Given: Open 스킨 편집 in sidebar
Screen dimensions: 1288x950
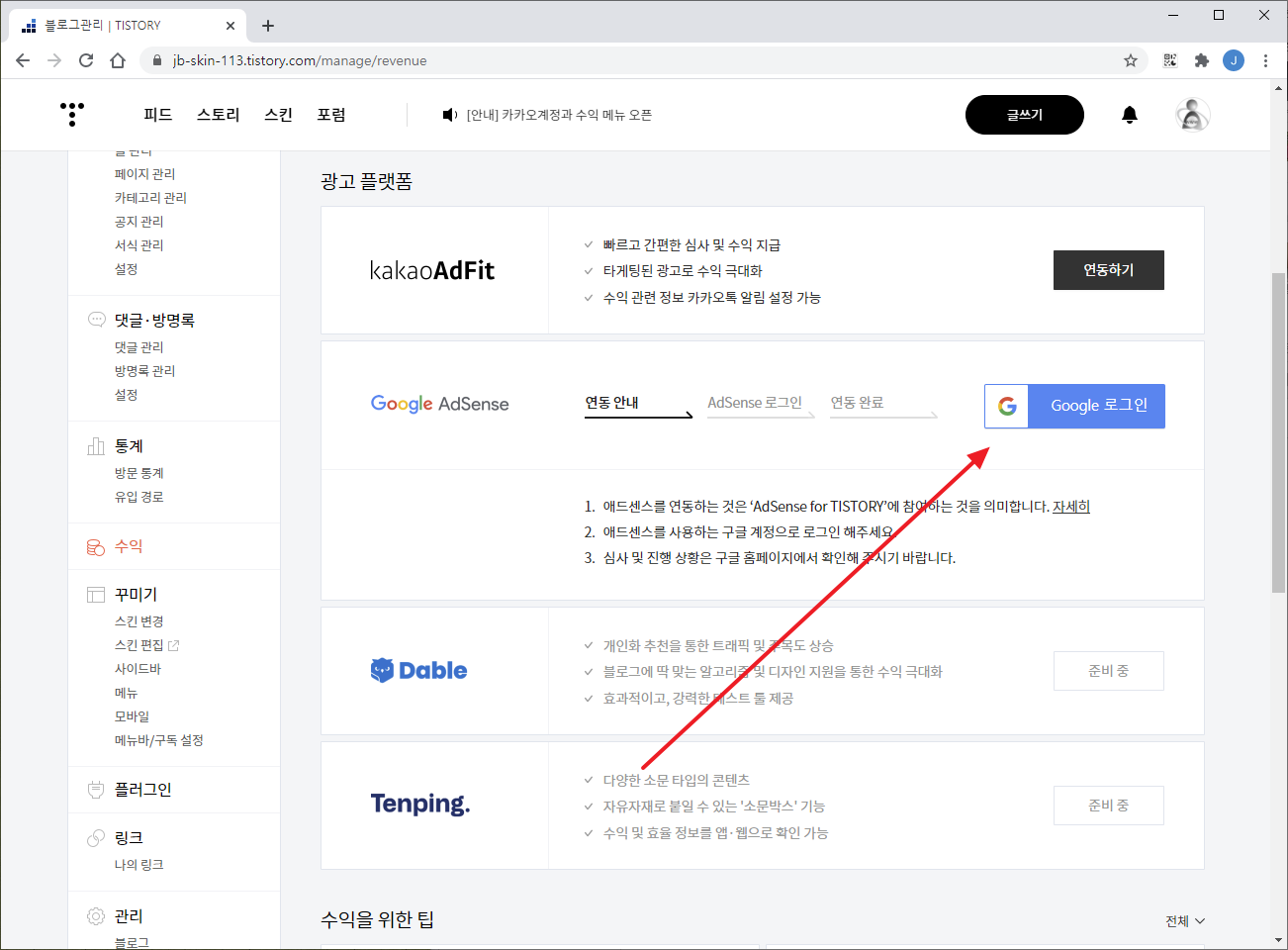Looking at the screenshot, I should tap(138, 645).
